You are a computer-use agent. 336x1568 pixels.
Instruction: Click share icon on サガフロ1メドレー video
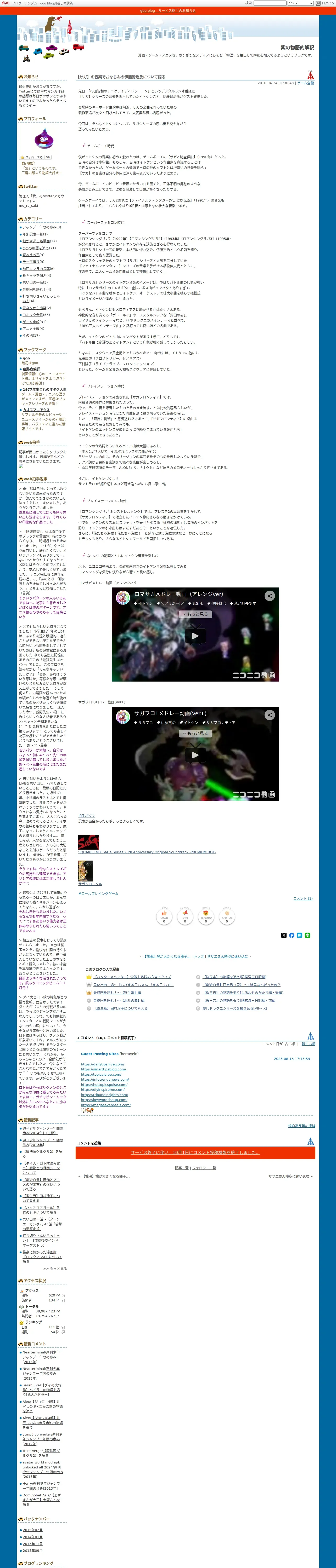point(270,715)
